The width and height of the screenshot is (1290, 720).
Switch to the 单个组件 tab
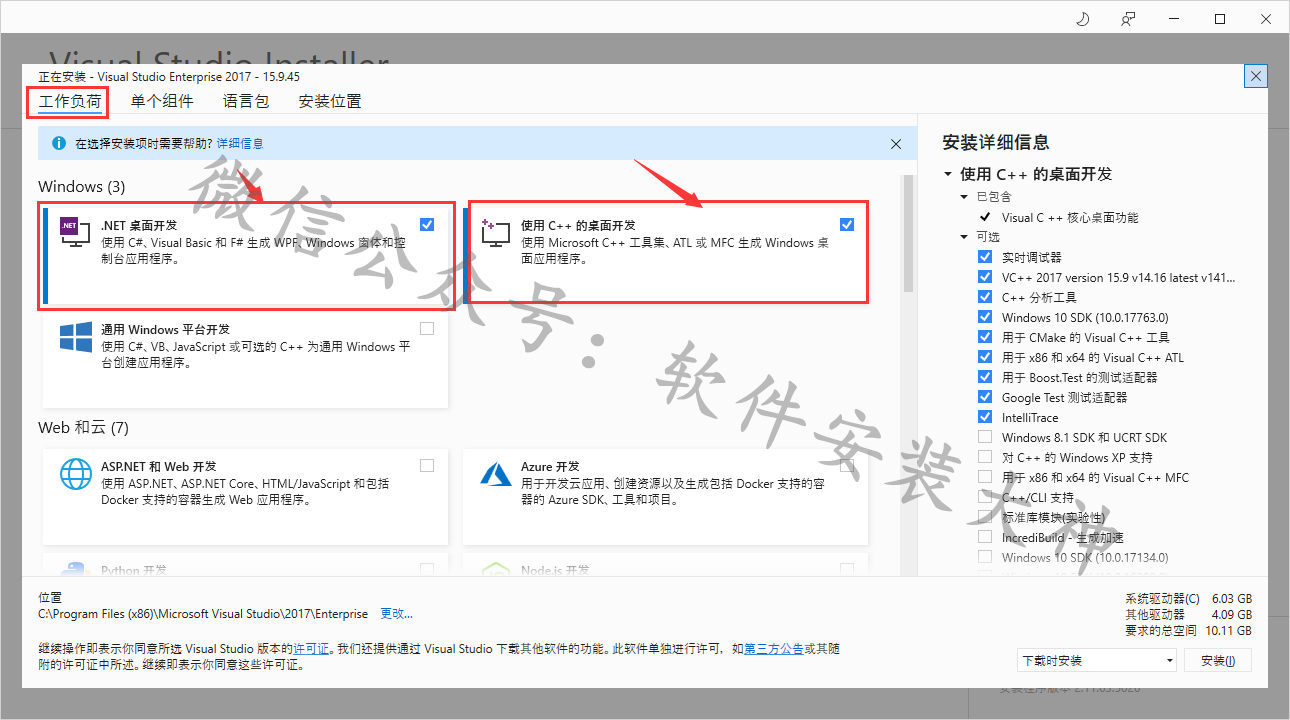[162, 101]
